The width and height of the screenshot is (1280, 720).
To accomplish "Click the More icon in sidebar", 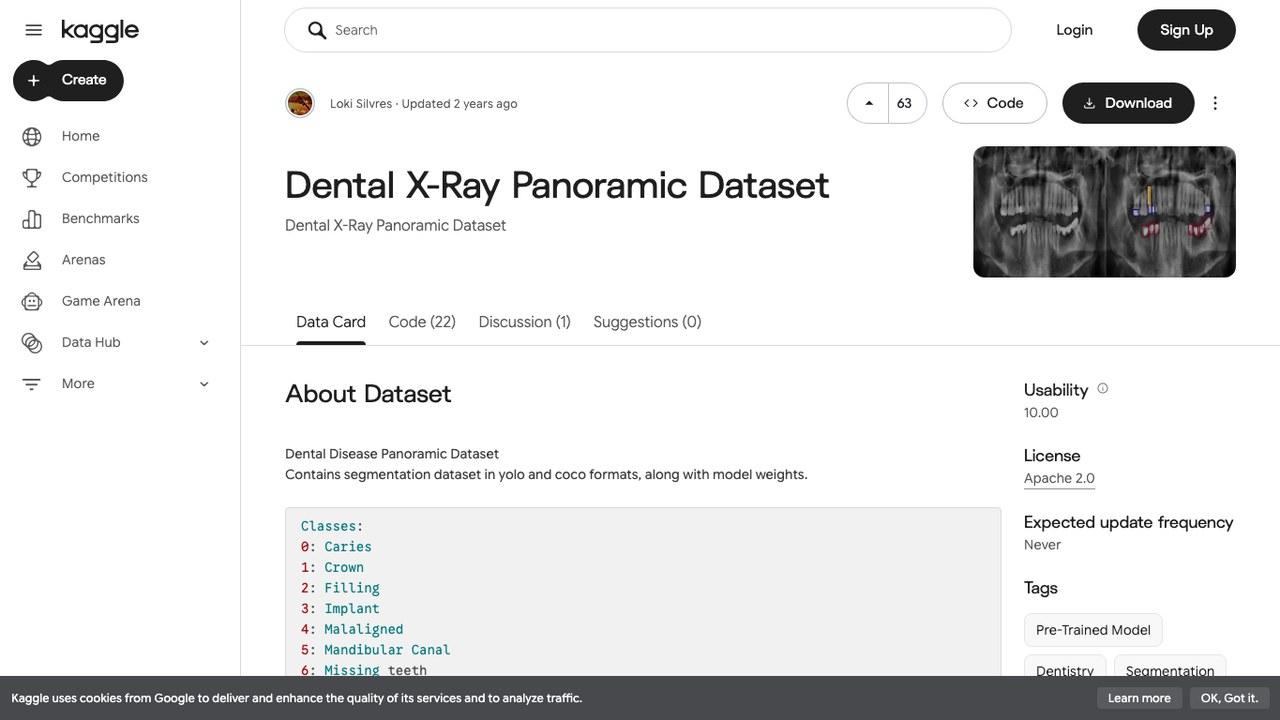I will (x=32, y=384).
